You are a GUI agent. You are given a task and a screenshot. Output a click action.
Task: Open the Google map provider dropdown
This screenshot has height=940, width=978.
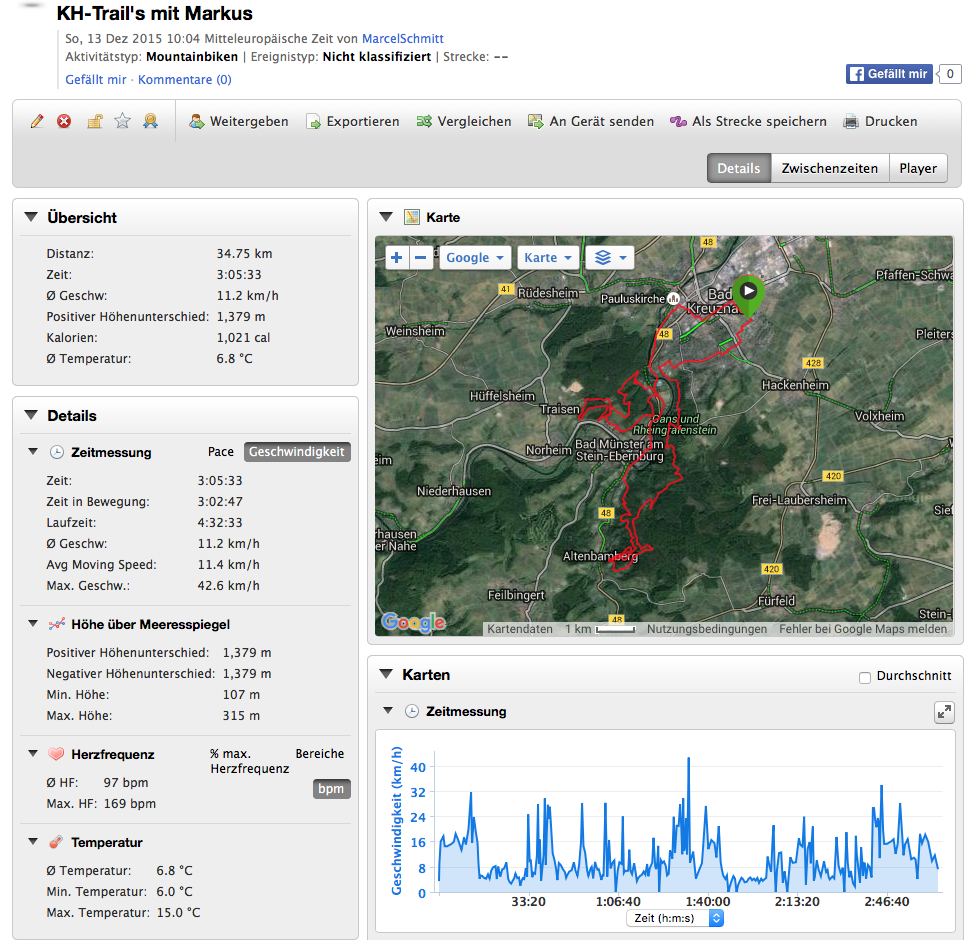475,258
